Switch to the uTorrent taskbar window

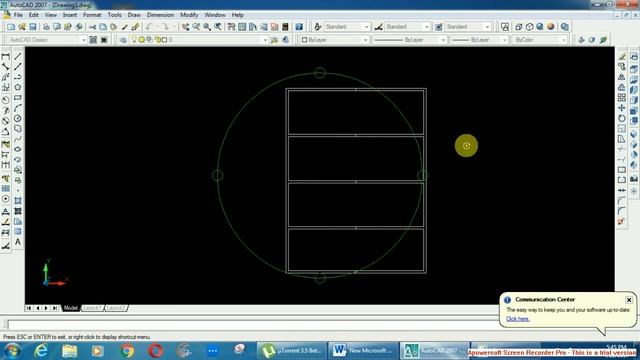pos(291,351)
